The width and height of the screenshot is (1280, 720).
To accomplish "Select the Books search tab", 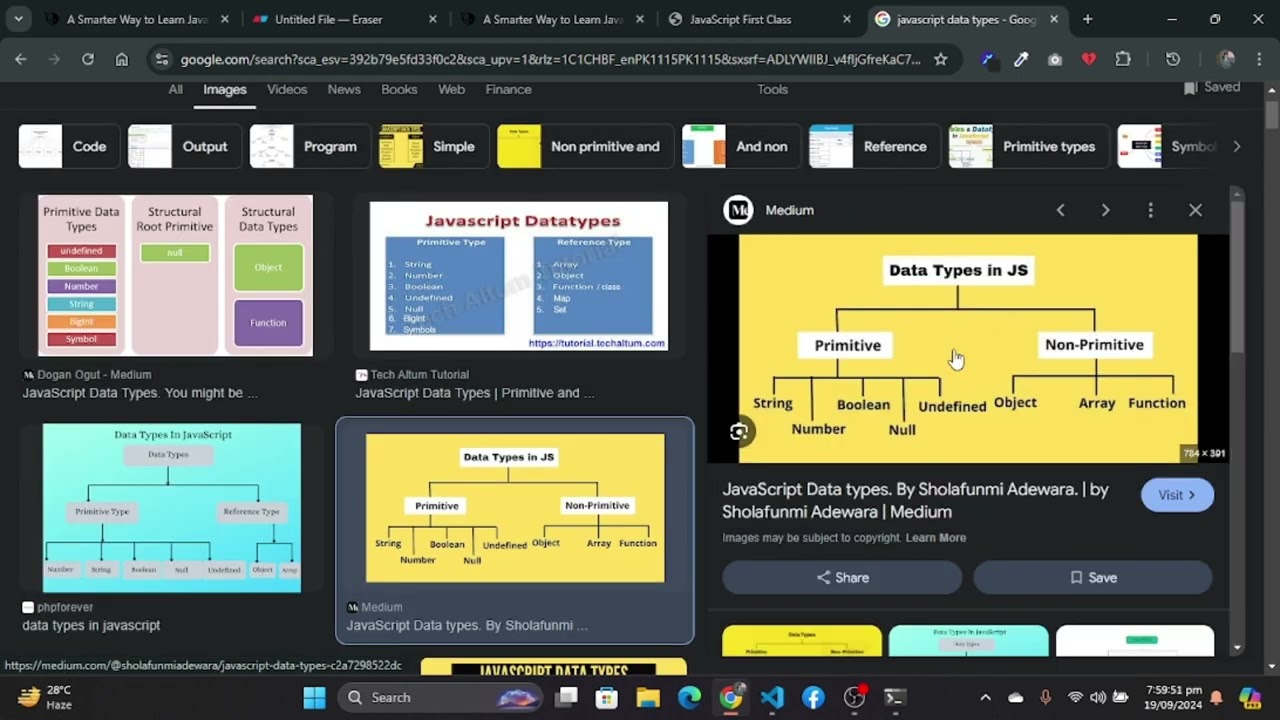I will (399, 89).
